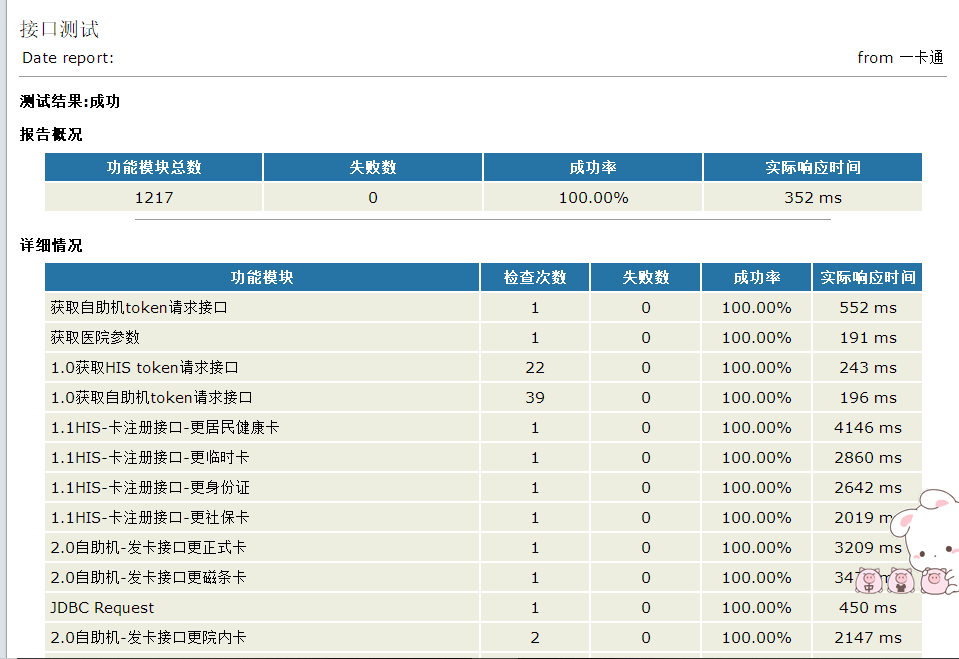Click the detail table 失败数 header
959x659 pixels.
click(x=645, y=277)
